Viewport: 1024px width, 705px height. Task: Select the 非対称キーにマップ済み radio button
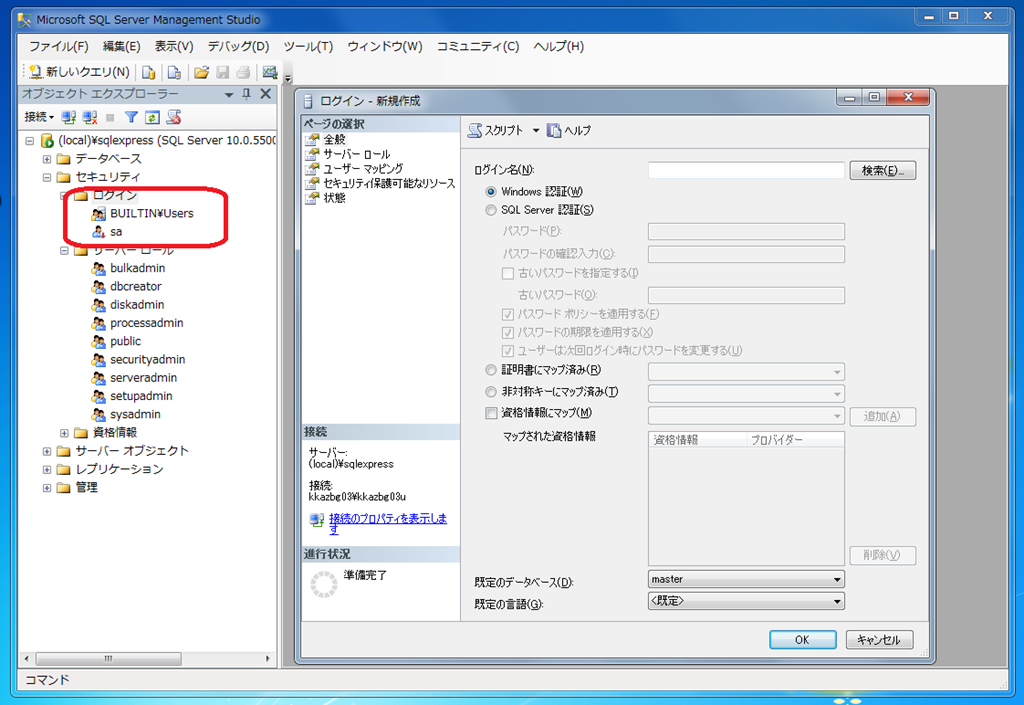(x=491, y=392)
